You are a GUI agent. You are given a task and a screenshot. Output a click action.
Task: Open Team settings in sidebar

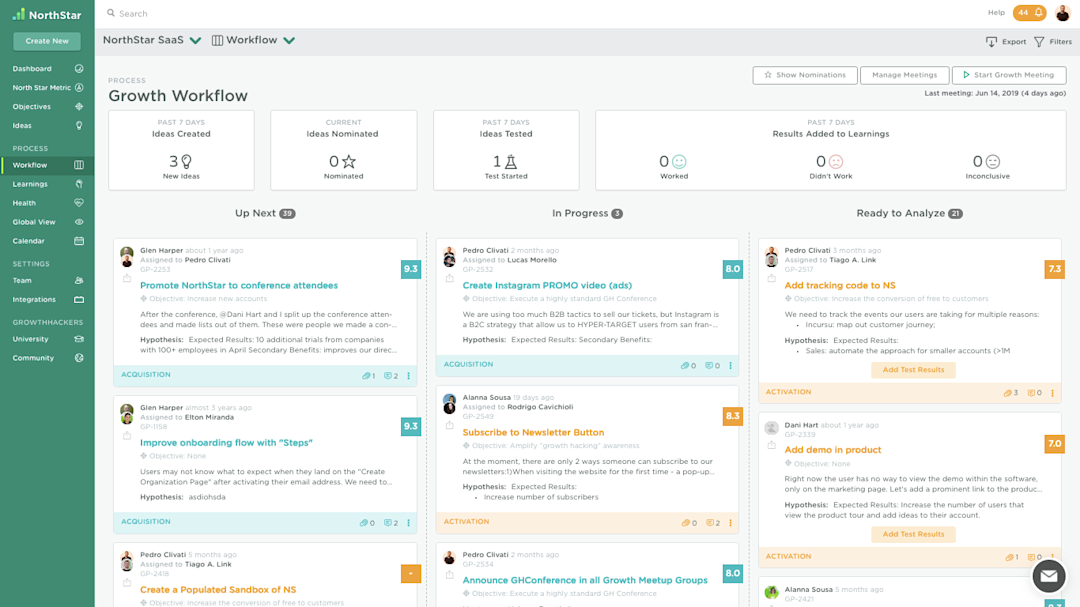[x=48, y=280]
